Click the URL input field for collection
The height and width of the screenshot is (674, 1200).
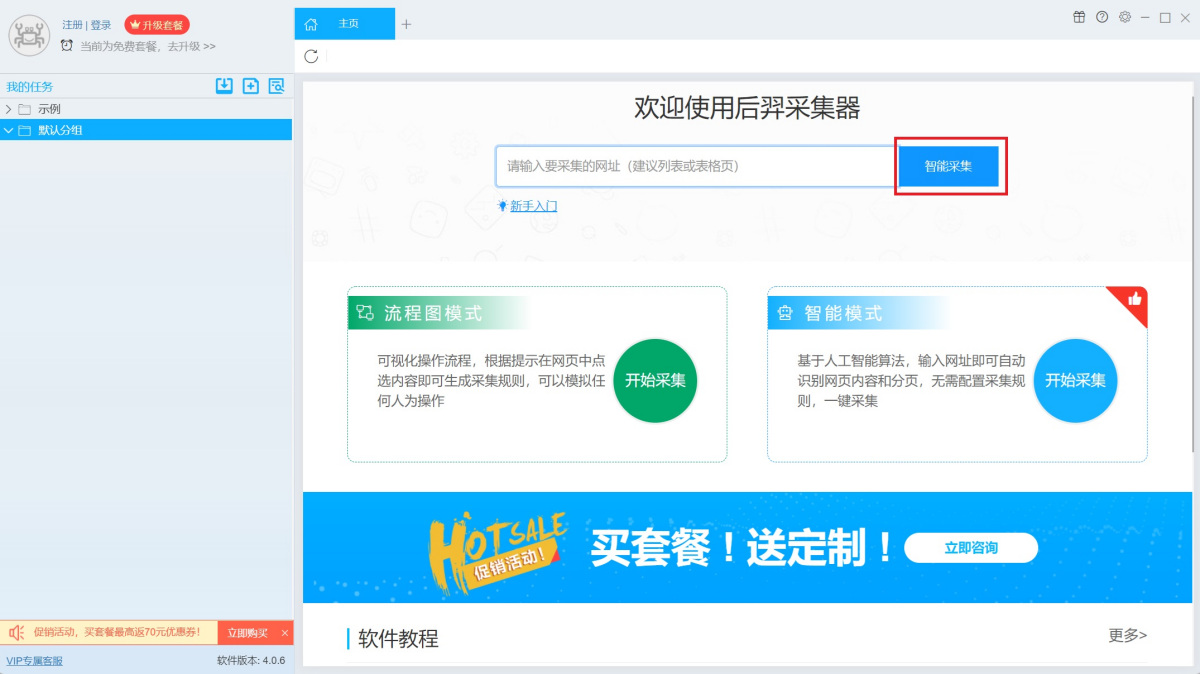click(695, 166)
